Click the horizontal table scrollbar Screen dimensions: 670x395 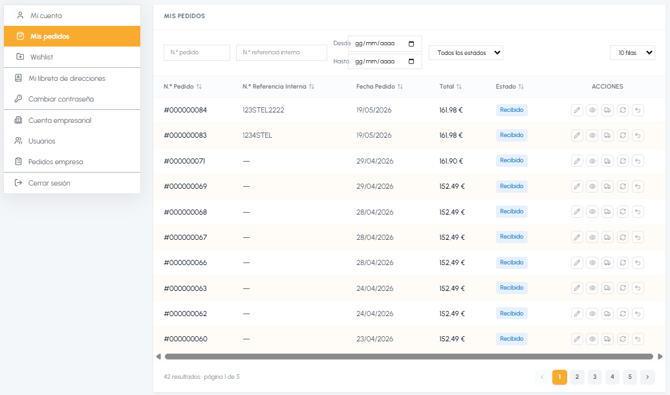coord(409,357)
